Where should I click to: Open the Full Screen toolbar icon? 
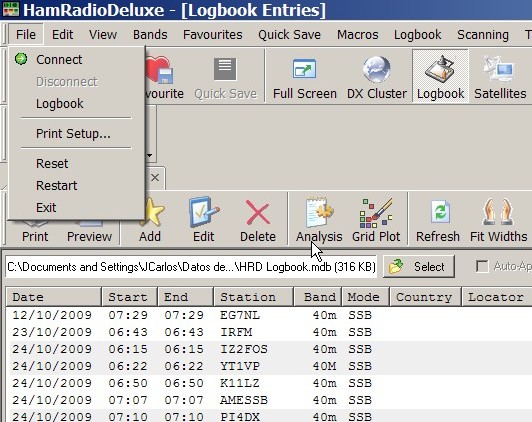(x=304, y=70)
